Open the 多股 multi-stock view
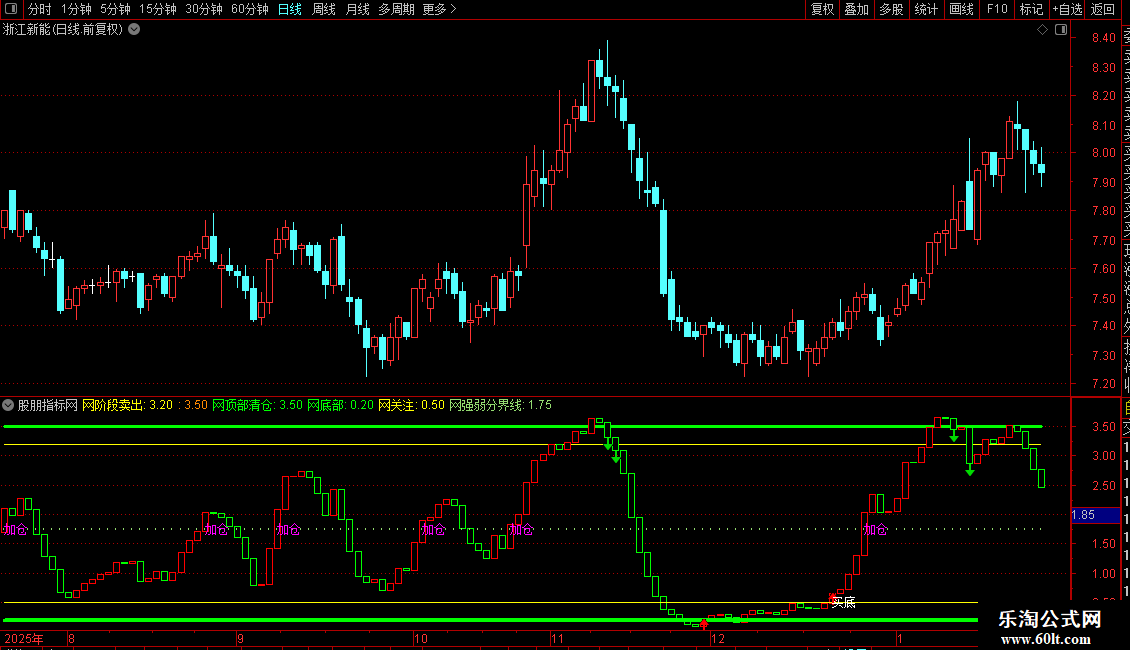The width and height of the screenshot is (1130, 650). coord(891,9)
